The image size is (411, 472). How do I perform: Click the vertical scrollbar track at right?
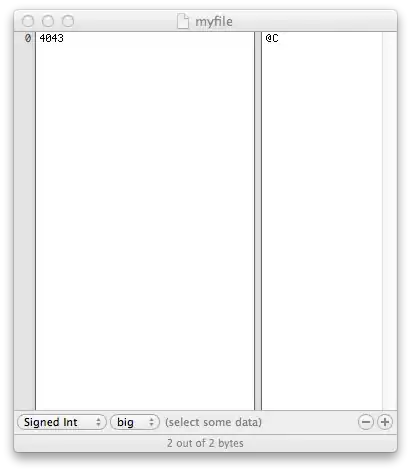[x=389, y=221]
